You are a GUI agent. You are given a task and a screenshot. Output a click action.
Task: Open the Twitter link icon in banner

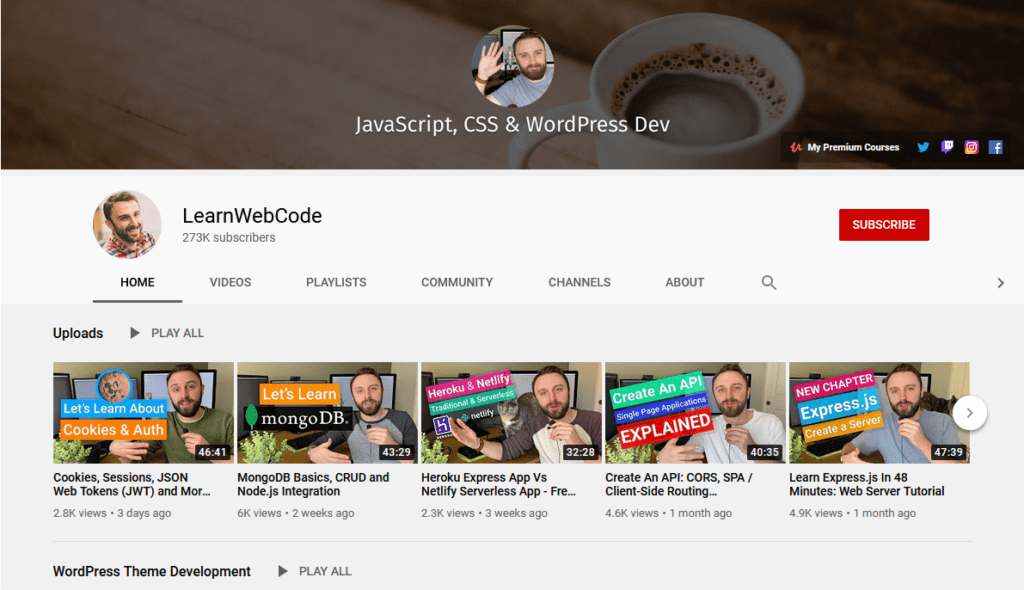[923, 147]
